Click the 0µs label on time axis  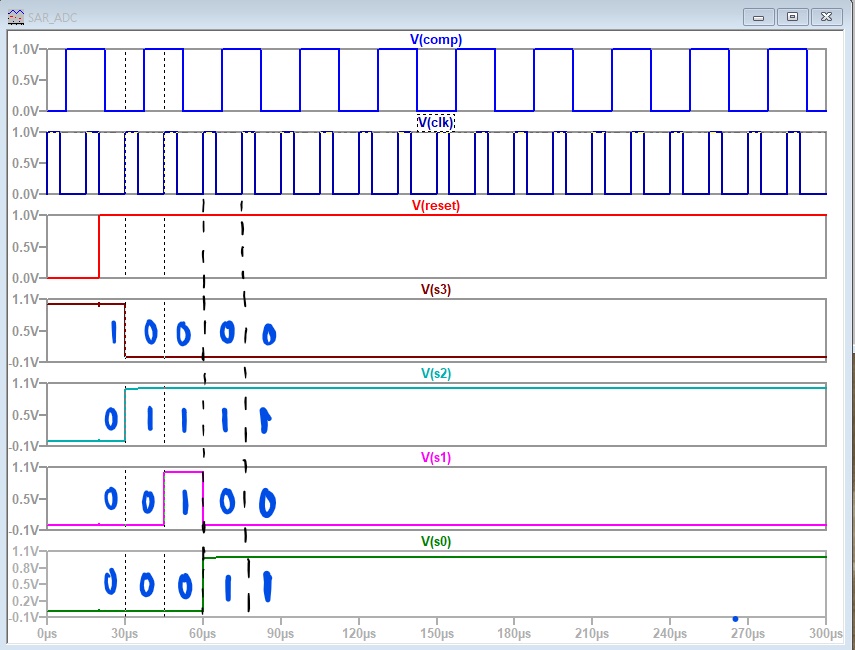(x=47, y=633)
